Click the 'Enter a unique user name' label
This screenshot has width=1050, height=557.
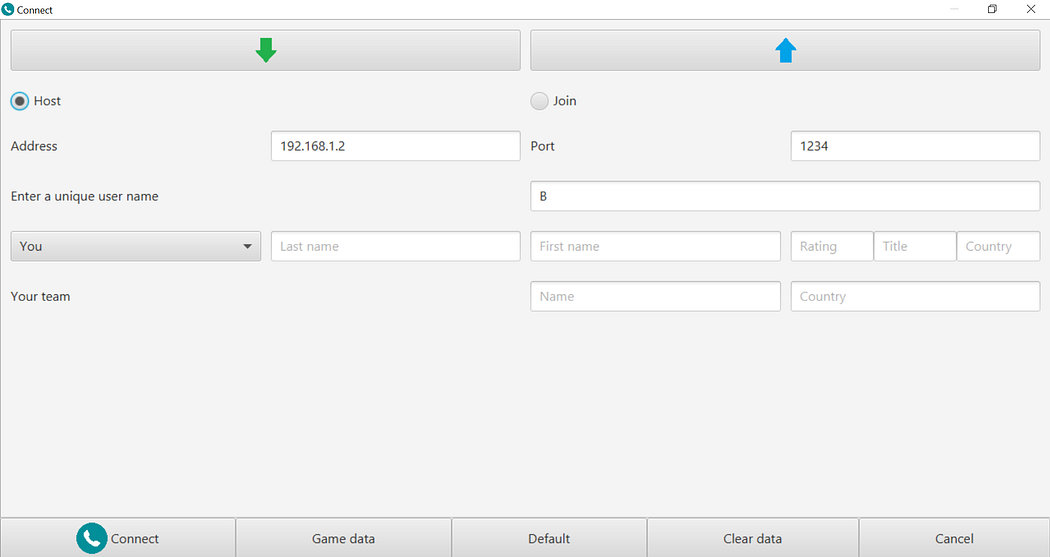pos(84,196)
